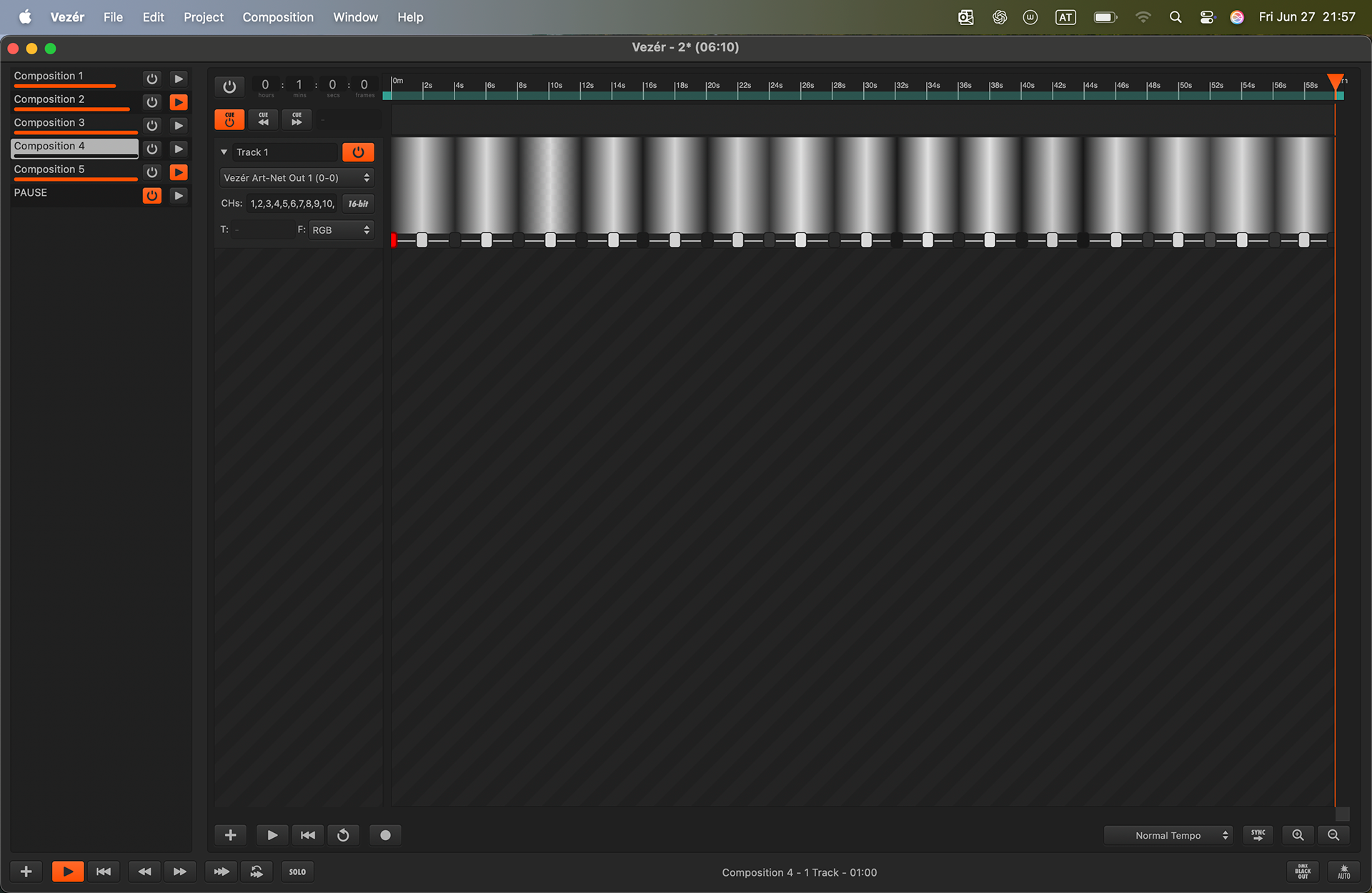Jump to the previous cue
This screenshot has height=893, width=1372.
[x=263, y=119]
